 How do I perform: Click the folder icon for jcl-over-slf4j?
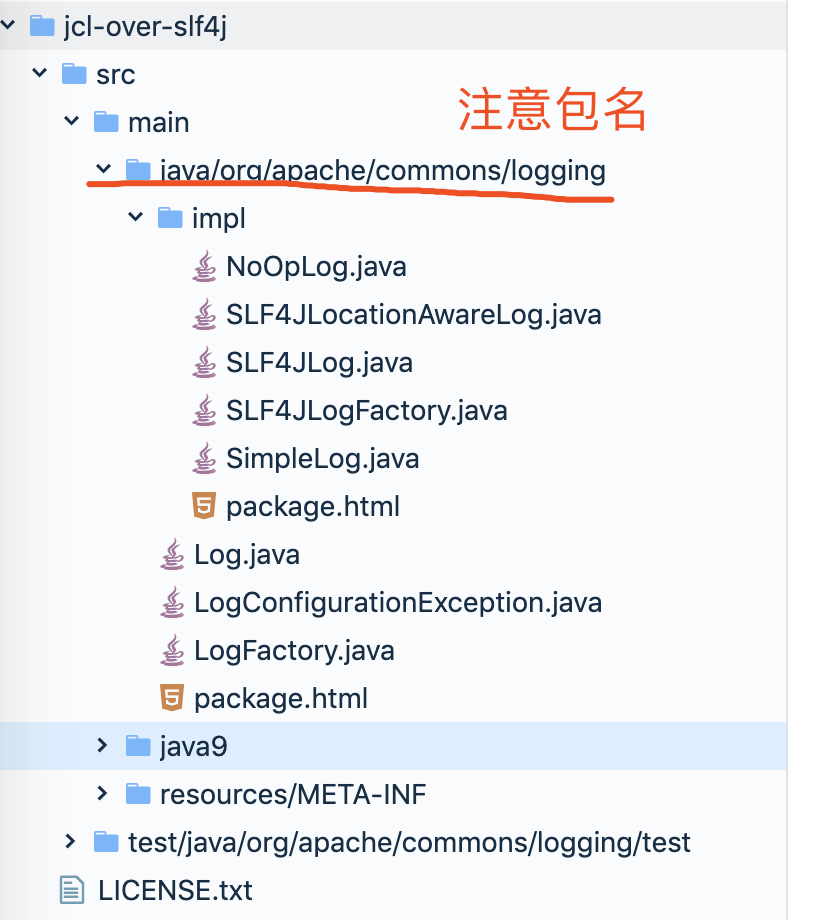tap(41, 26)
